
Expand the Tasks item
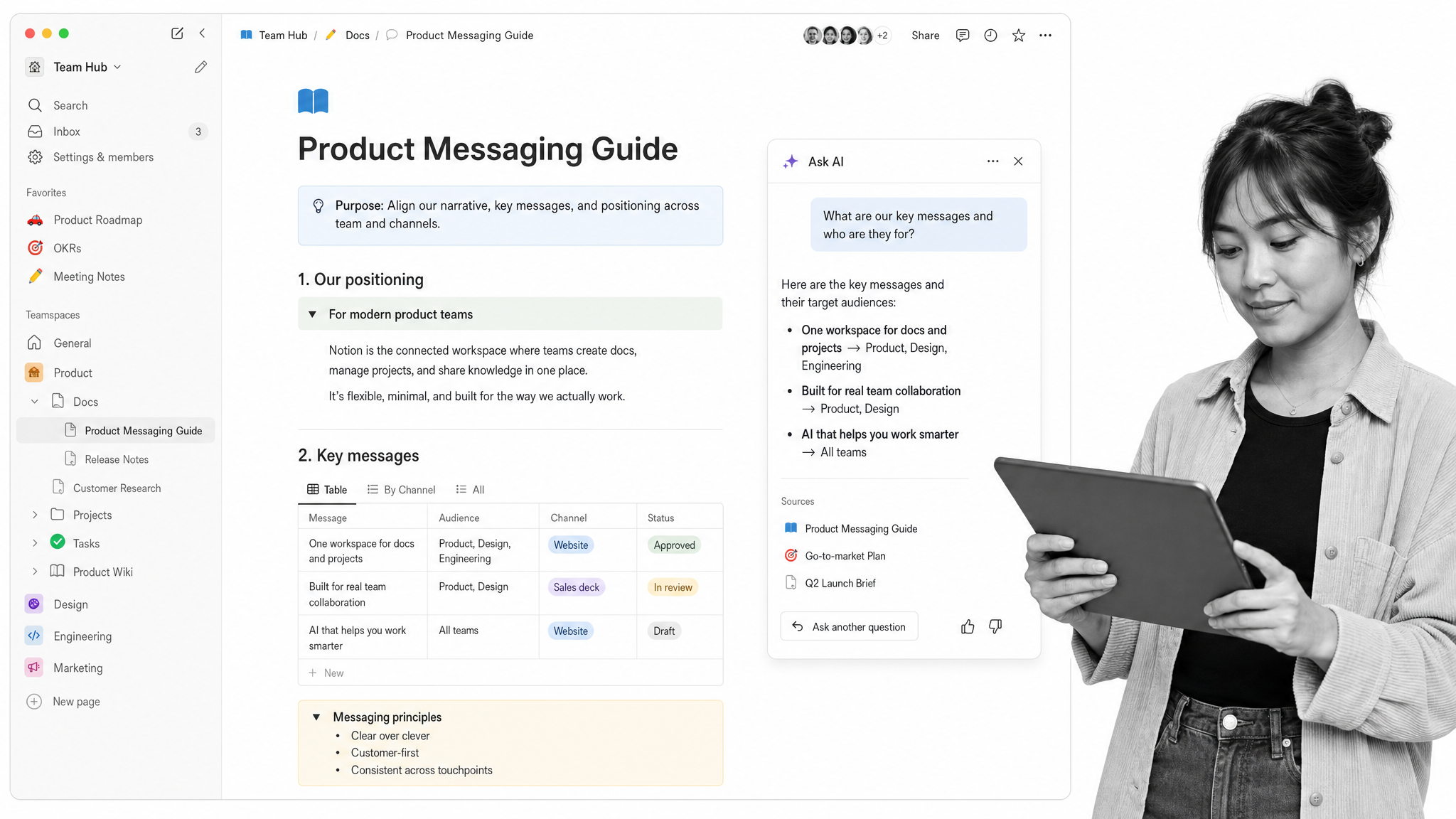[x=34, y=543]
